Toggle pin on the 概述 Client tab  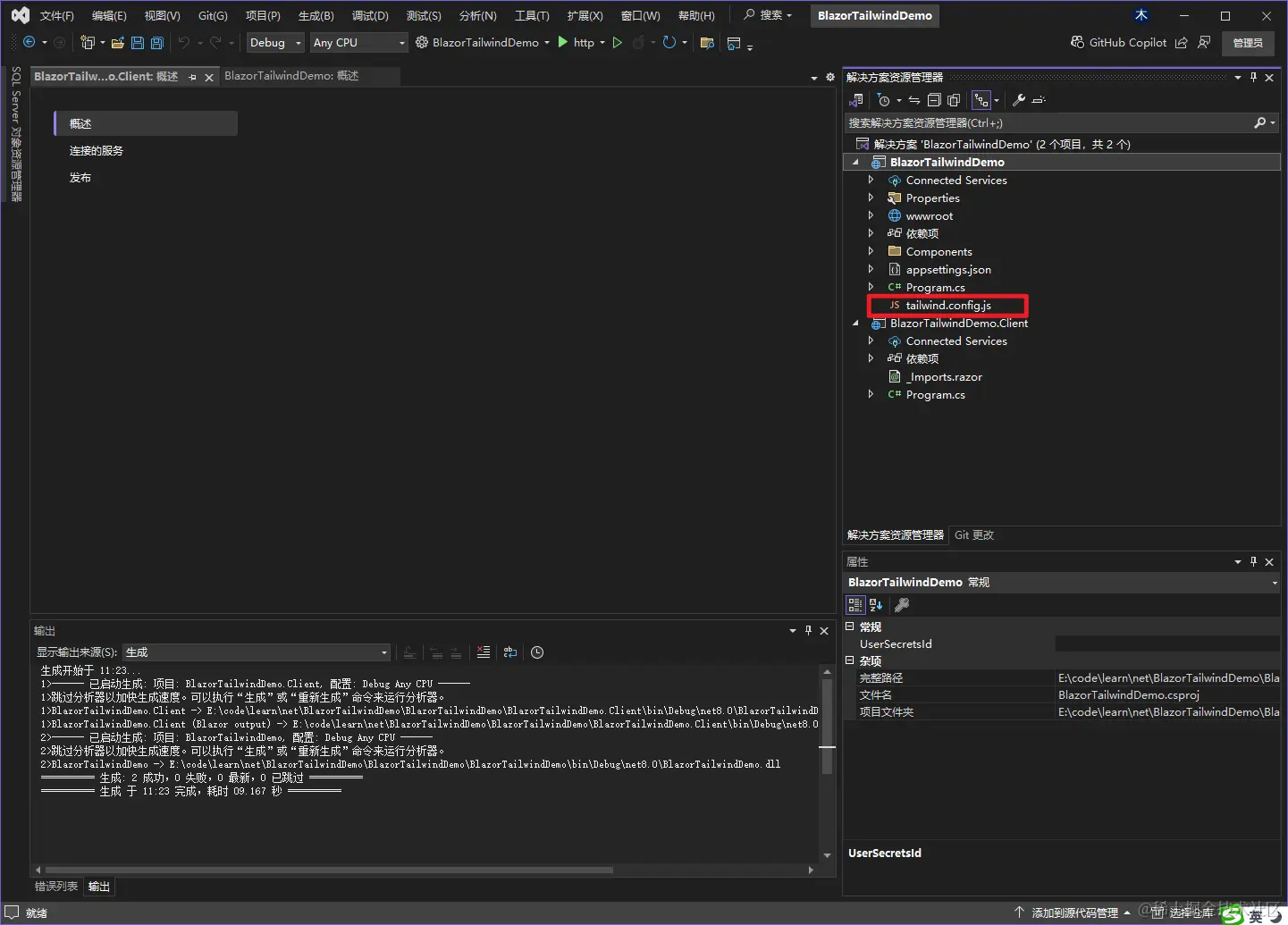(x=192, y=77)
